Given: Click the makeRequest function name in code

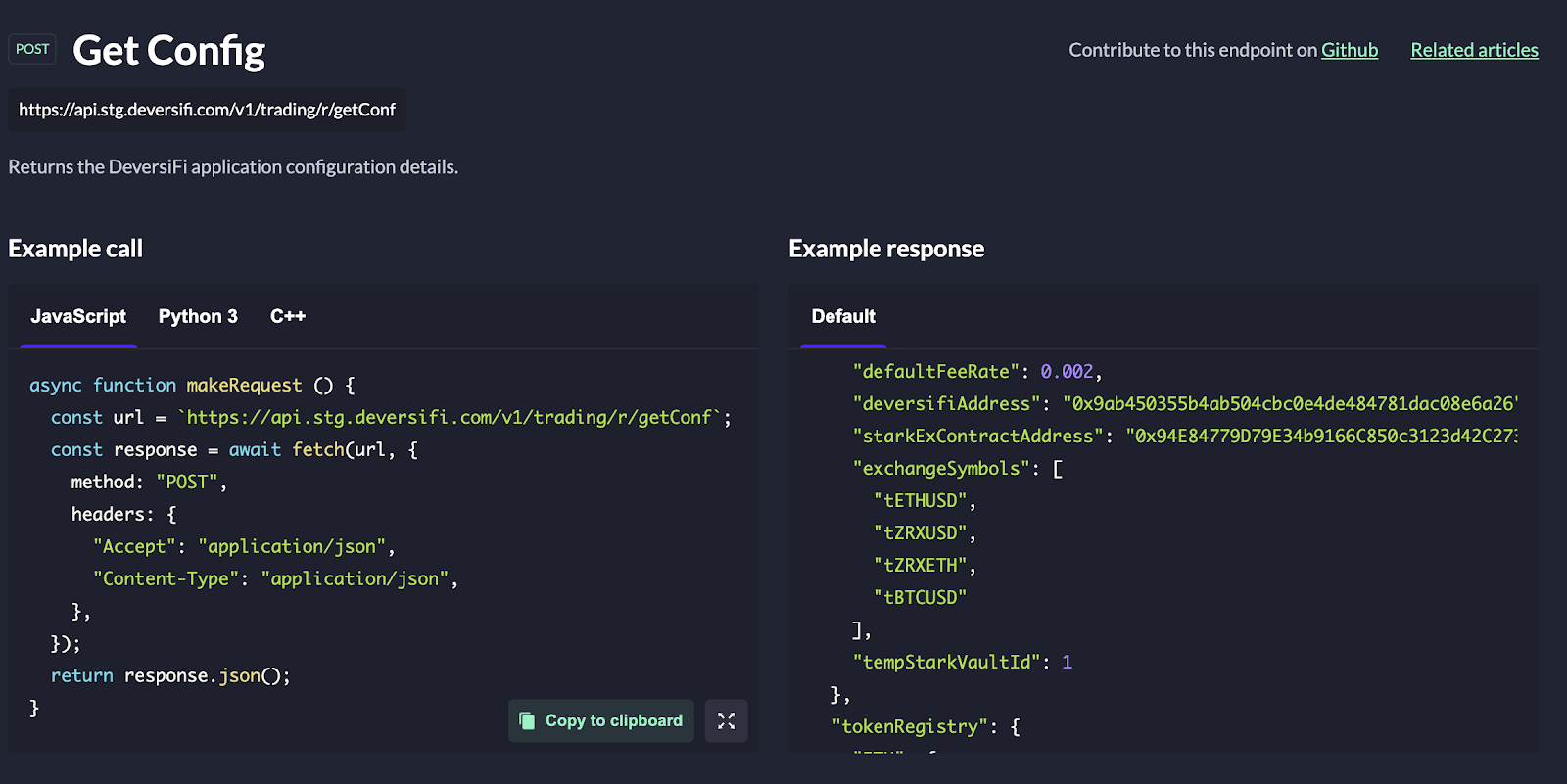Looking at the screenshot, I should 244,385.
